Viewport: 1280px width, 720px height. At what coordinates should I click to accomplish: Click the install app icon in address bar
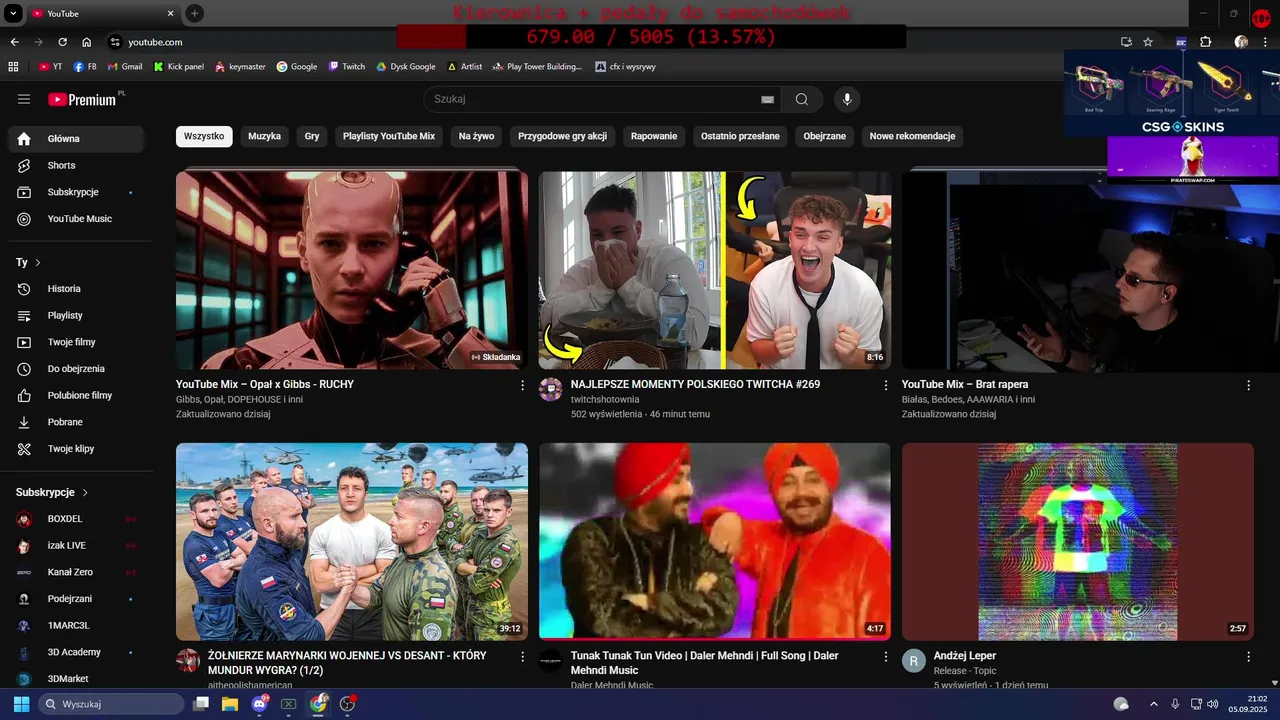tap(1126, 42)
